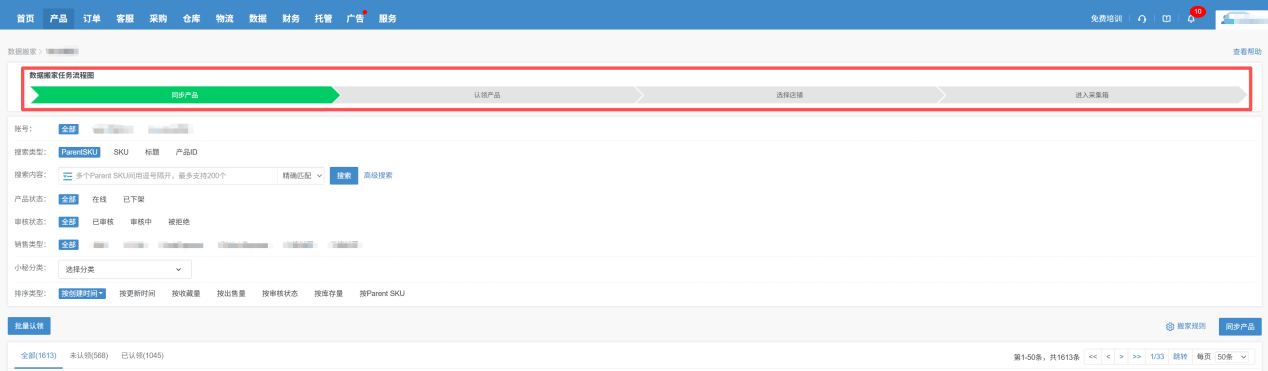The width and height of the screenshot is (1268, 371).
Task: Click the list icon inside search content field
Action: [68, 175]
